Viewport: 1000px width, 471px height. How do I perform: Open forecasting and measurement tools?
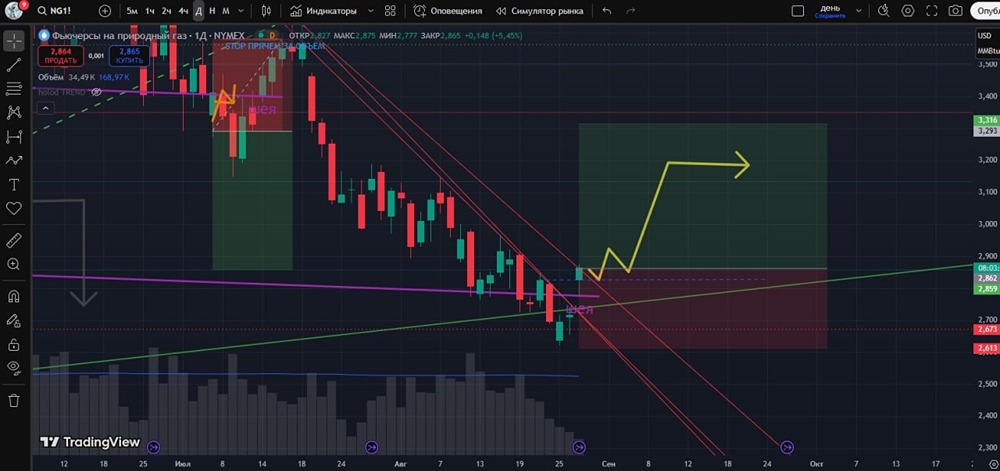point(14,136)
